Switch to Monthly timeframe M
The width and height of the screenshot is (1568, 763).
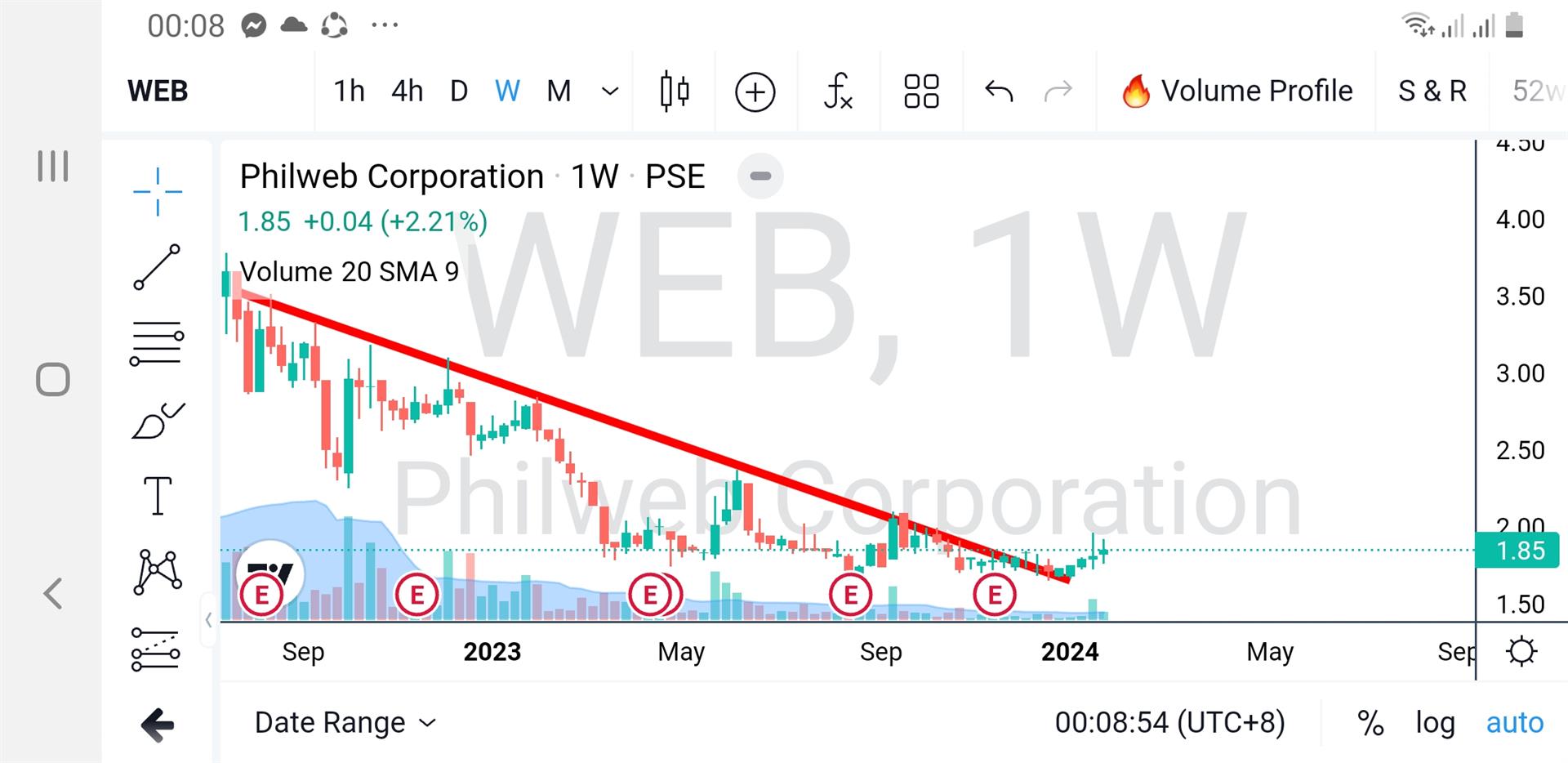(559, 91)
